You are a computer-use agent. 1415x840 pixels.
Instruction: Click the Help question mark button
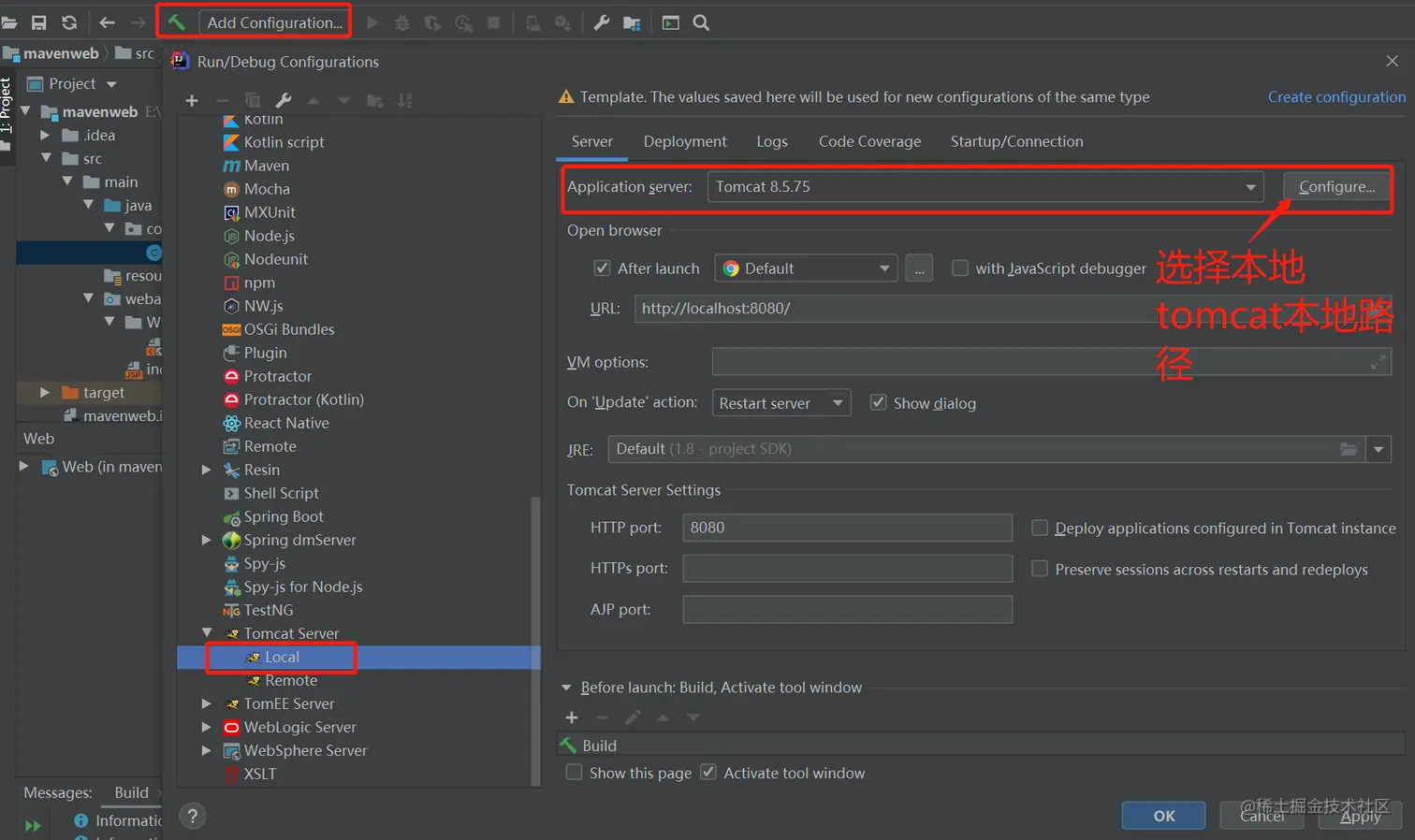click(x=192, y=816)
